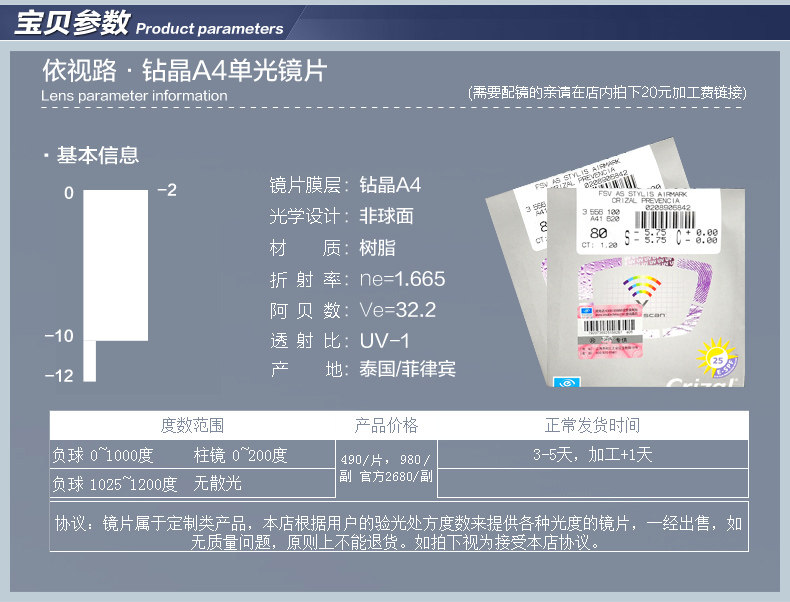Image resolution: width=790 pixels, height=602 pixels.
Task: Click the '透射比: UV-1' row
Action: pos(340,341)
